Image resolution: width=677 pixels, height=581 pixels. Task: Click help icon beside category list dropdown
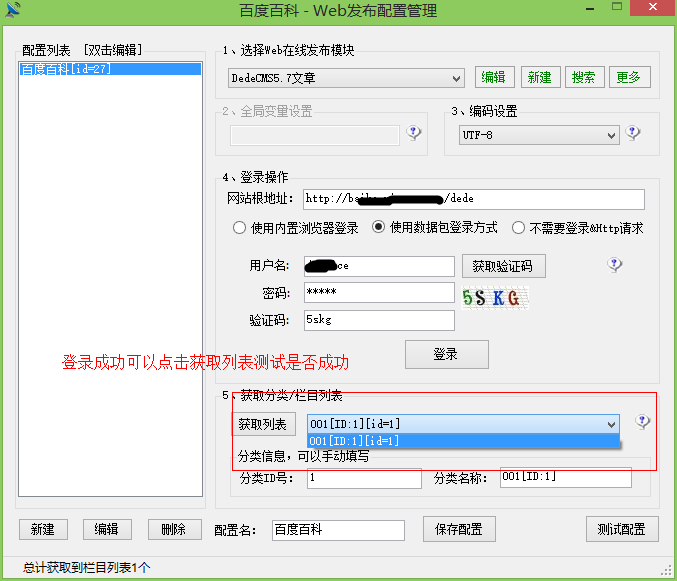[x=642, y=422]
